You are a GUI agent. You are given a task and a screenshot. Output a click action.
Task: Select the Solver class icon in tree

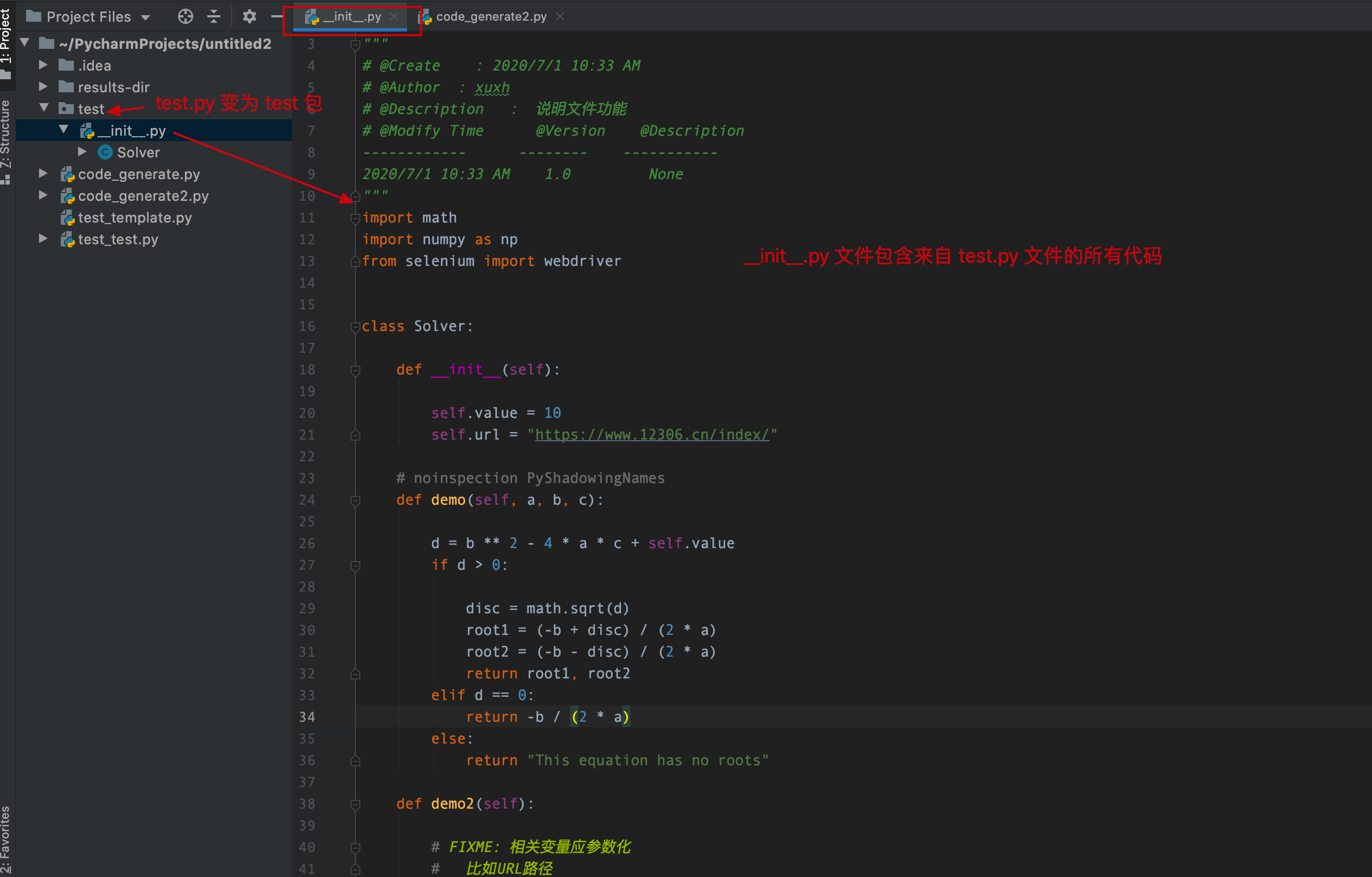tap(105, 152)
